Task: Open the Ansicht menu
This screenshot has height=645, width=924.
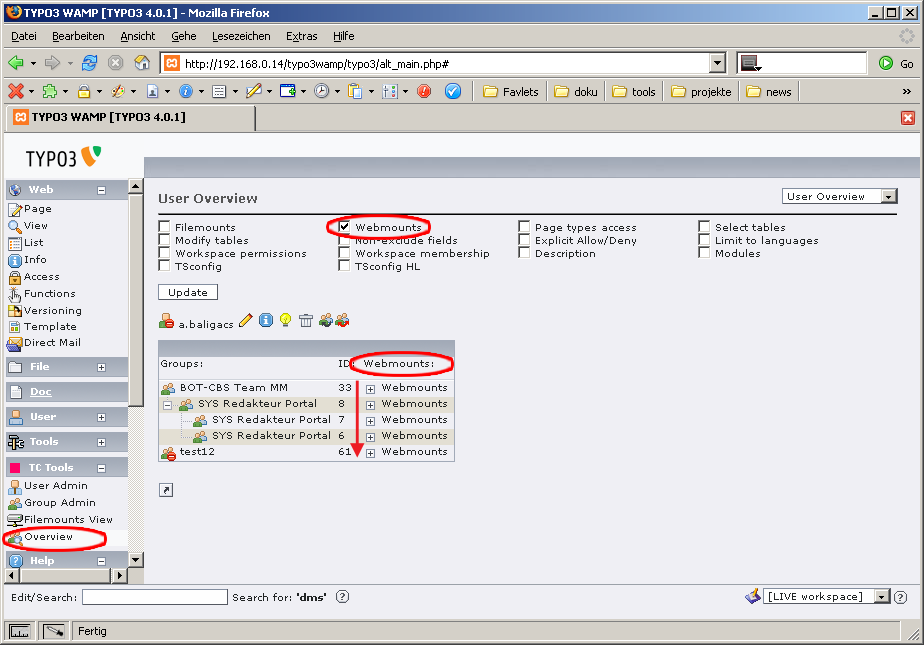Action: pyautogui.click(x=138, y=36)
